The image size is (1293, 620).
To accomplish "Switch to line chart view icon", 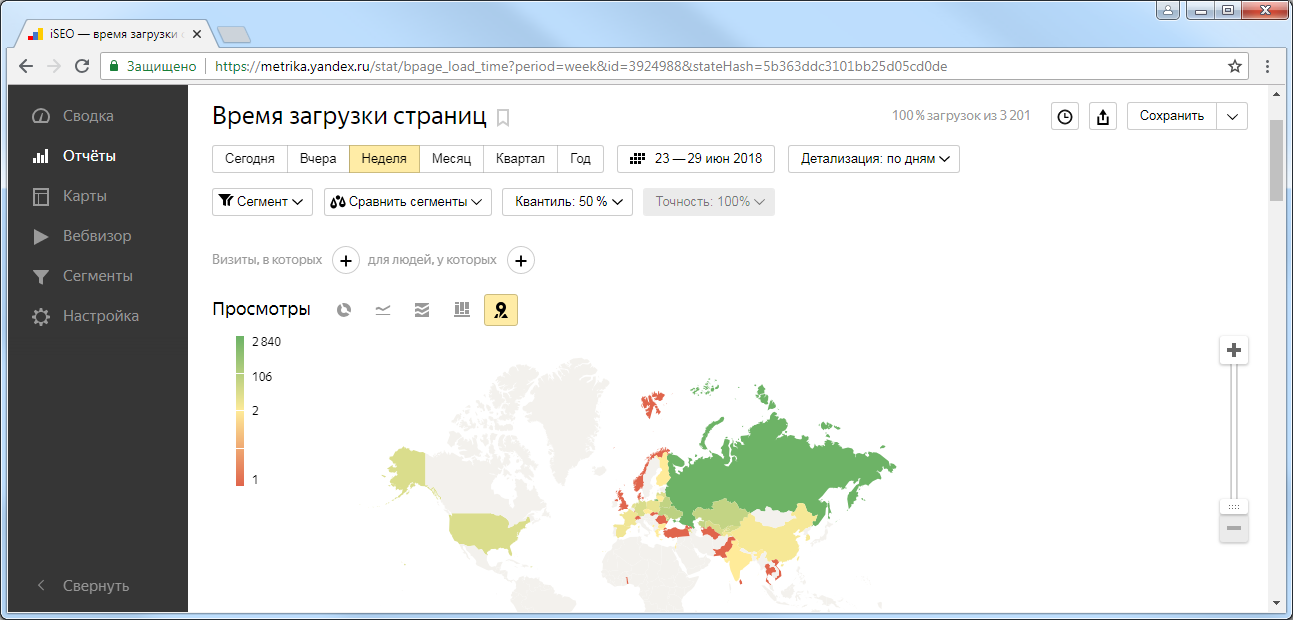I will 382,310.
